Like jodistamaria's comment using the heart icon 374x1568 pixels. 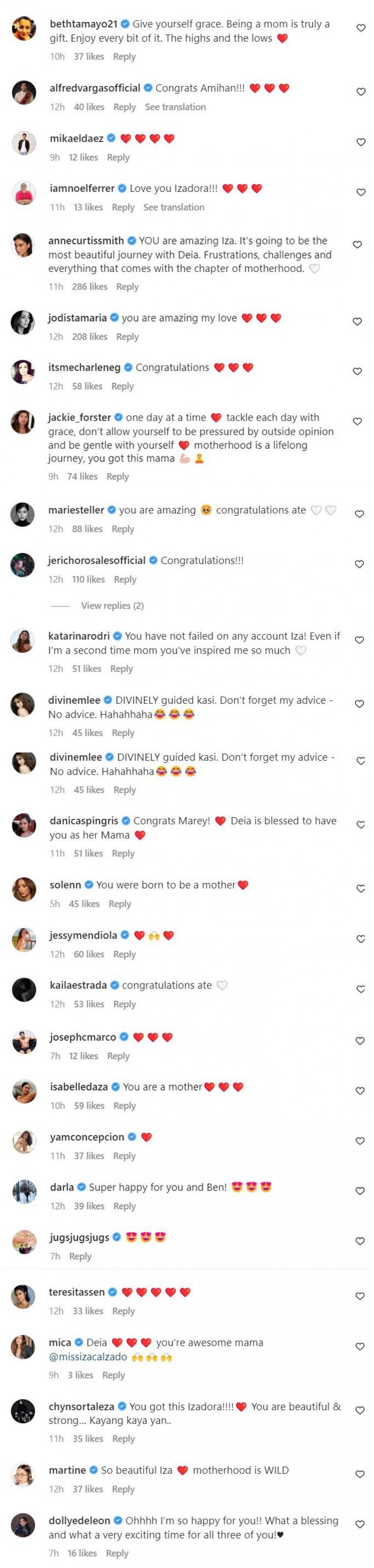coord(358,321)
